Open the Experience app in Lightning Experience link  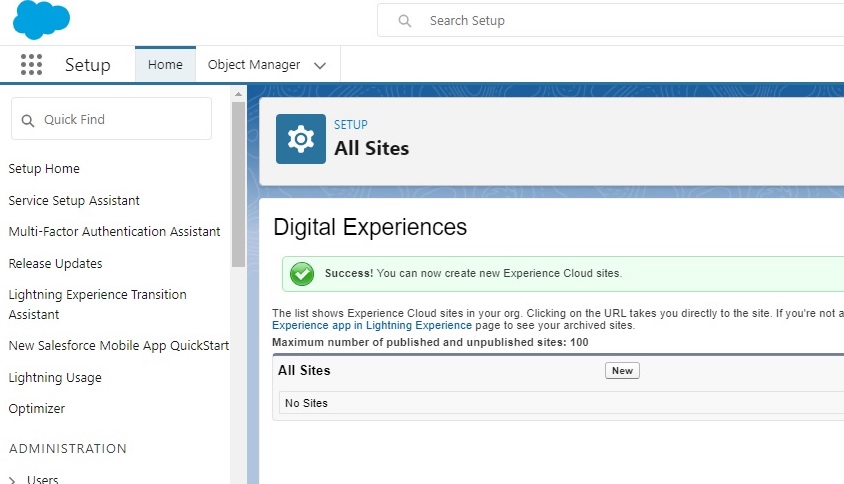click(x=372, y=325)
